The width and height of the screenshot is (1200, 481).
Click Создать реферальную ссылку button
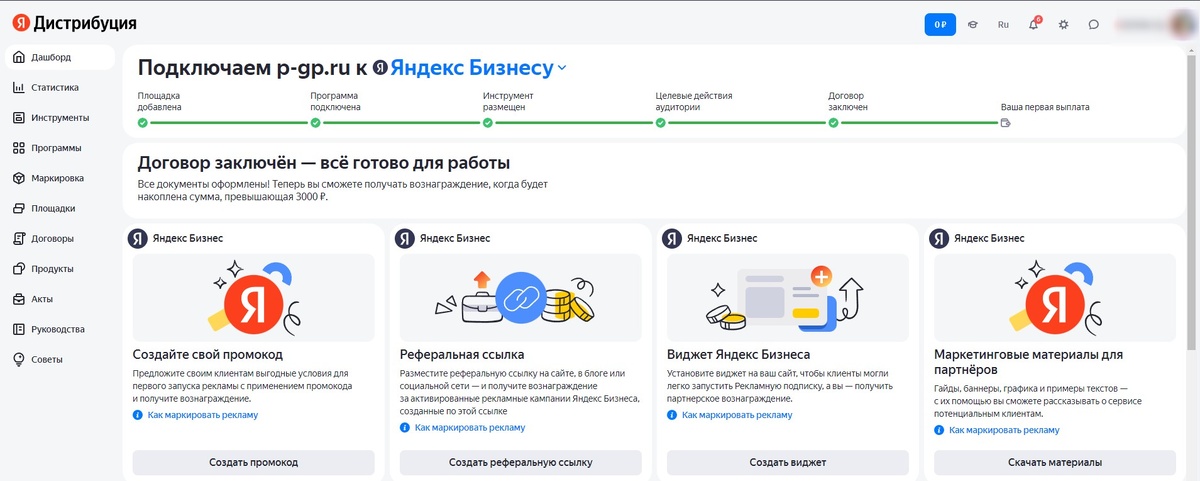pyautogui.click(x=521, y=462)
